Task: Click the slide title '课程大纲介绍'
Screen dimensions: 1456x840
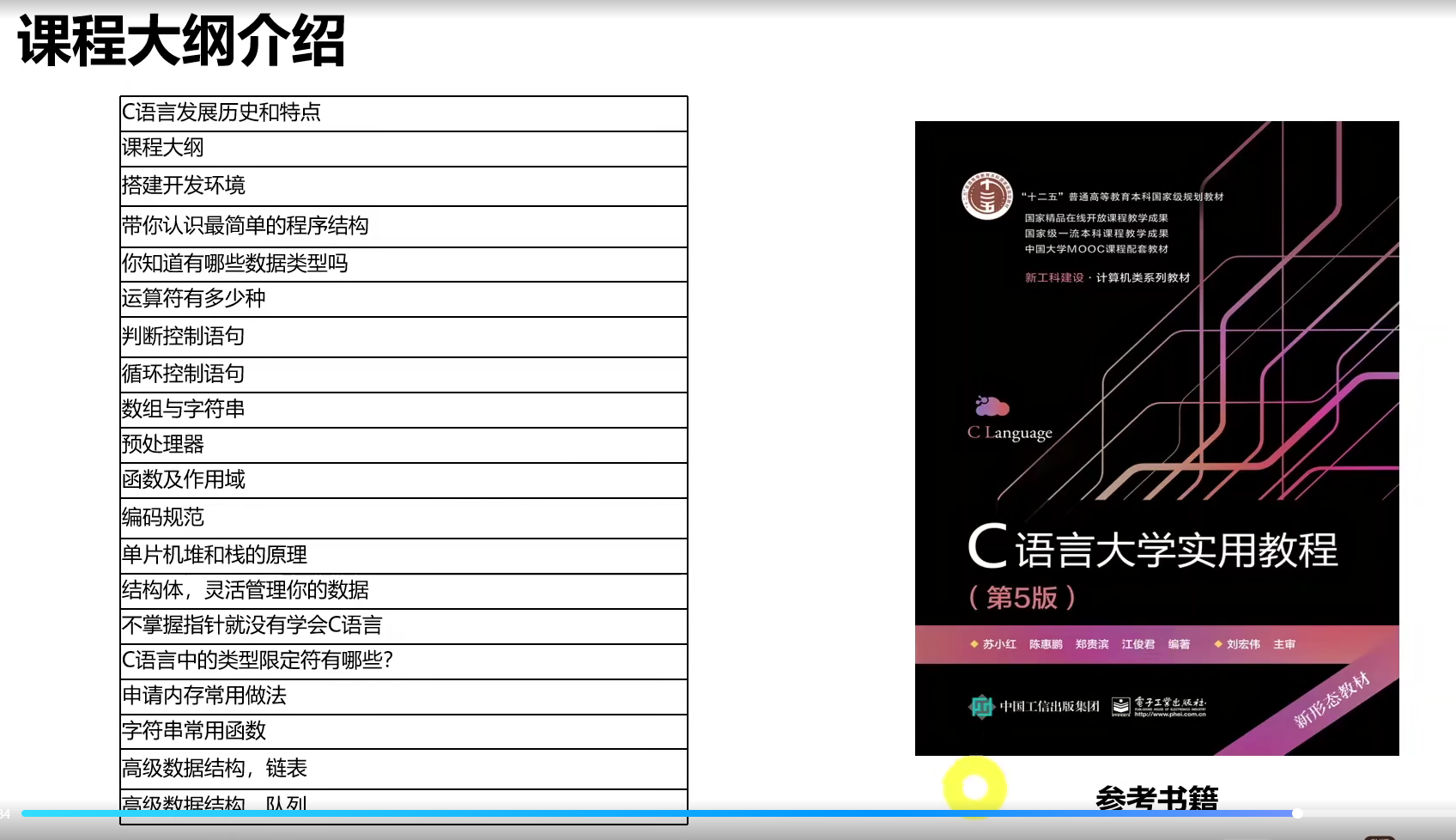Action: (x=181, y=41)
